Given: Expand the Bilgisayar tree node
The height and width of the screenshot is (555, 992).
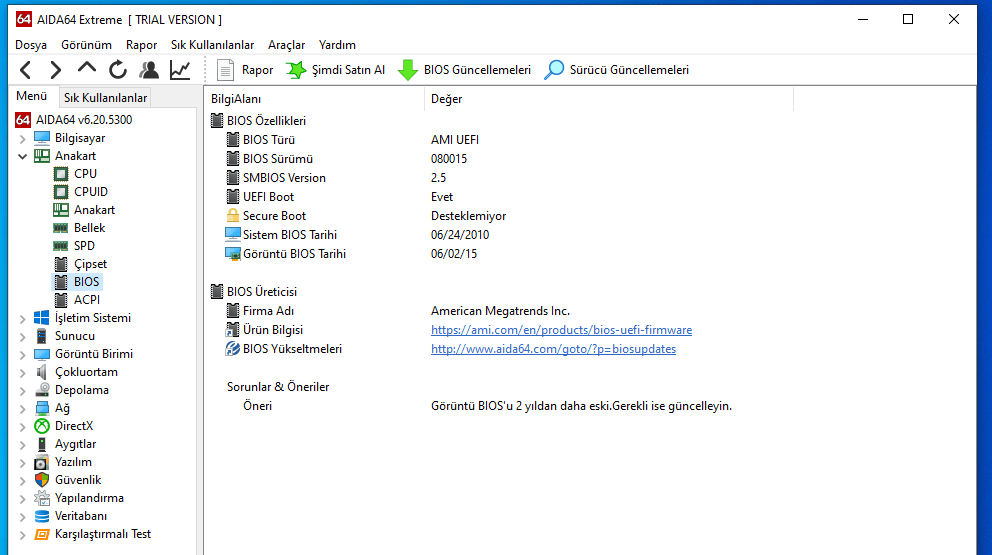Looking at the screenshot, I should click(23, 138).
